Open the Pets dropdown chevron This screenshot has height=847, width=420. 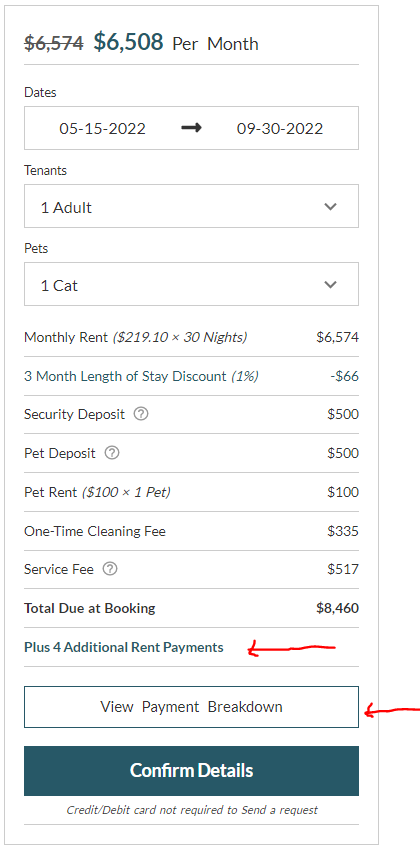click(330, 285)
